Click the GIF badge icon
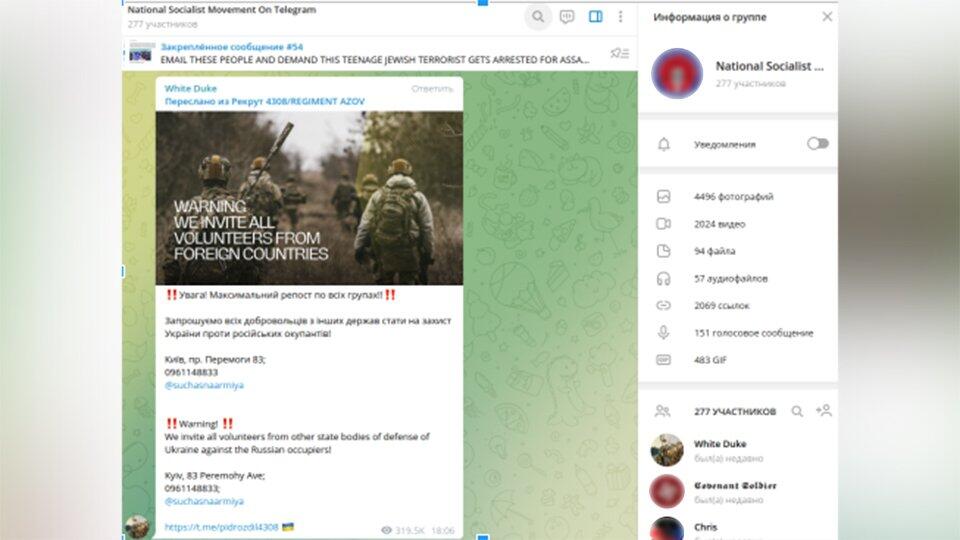Screen dimensions: 960x540 coord(664,360)
